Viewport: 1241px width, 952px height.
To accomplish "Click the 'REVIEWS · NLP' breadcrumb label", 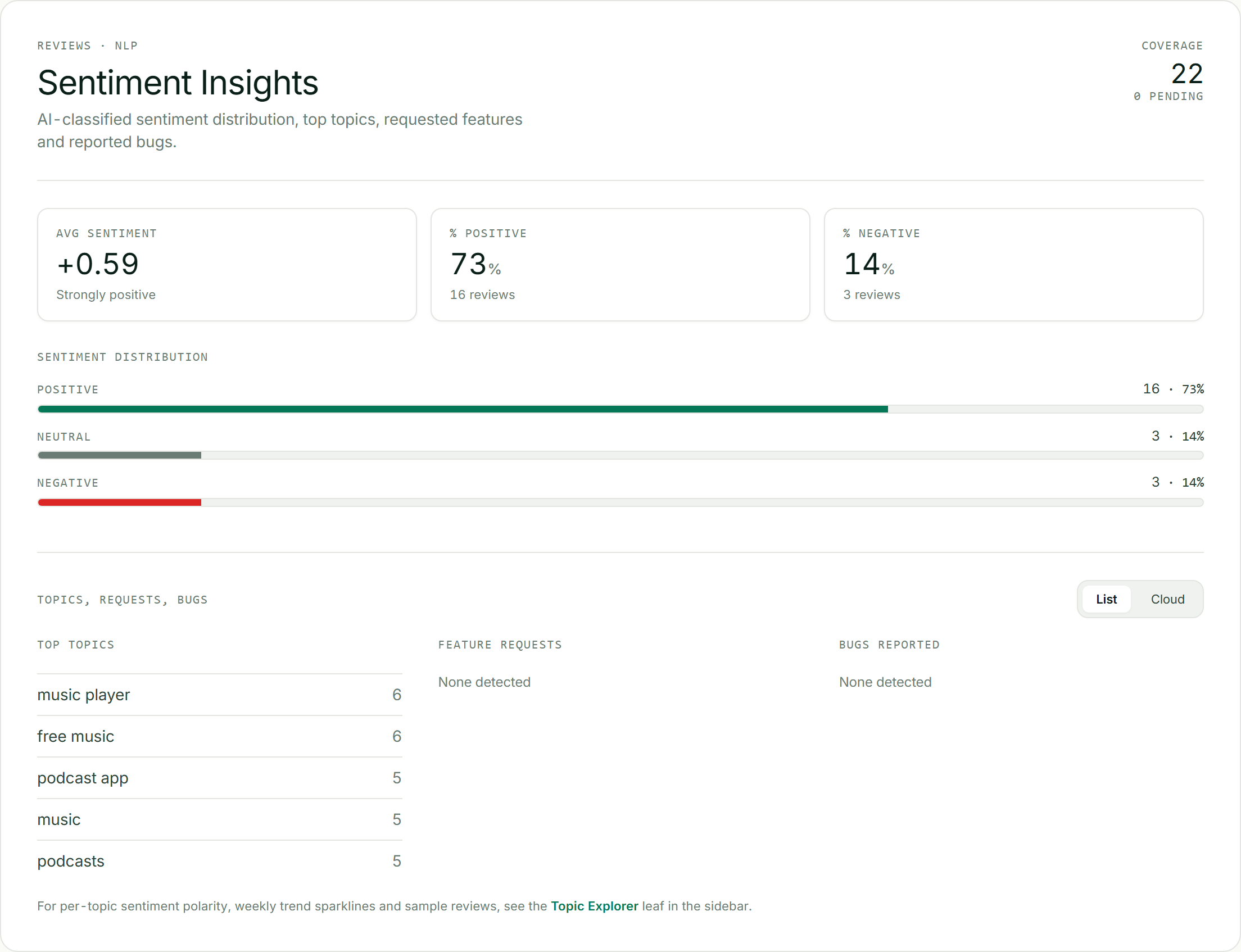I will 87,46.
